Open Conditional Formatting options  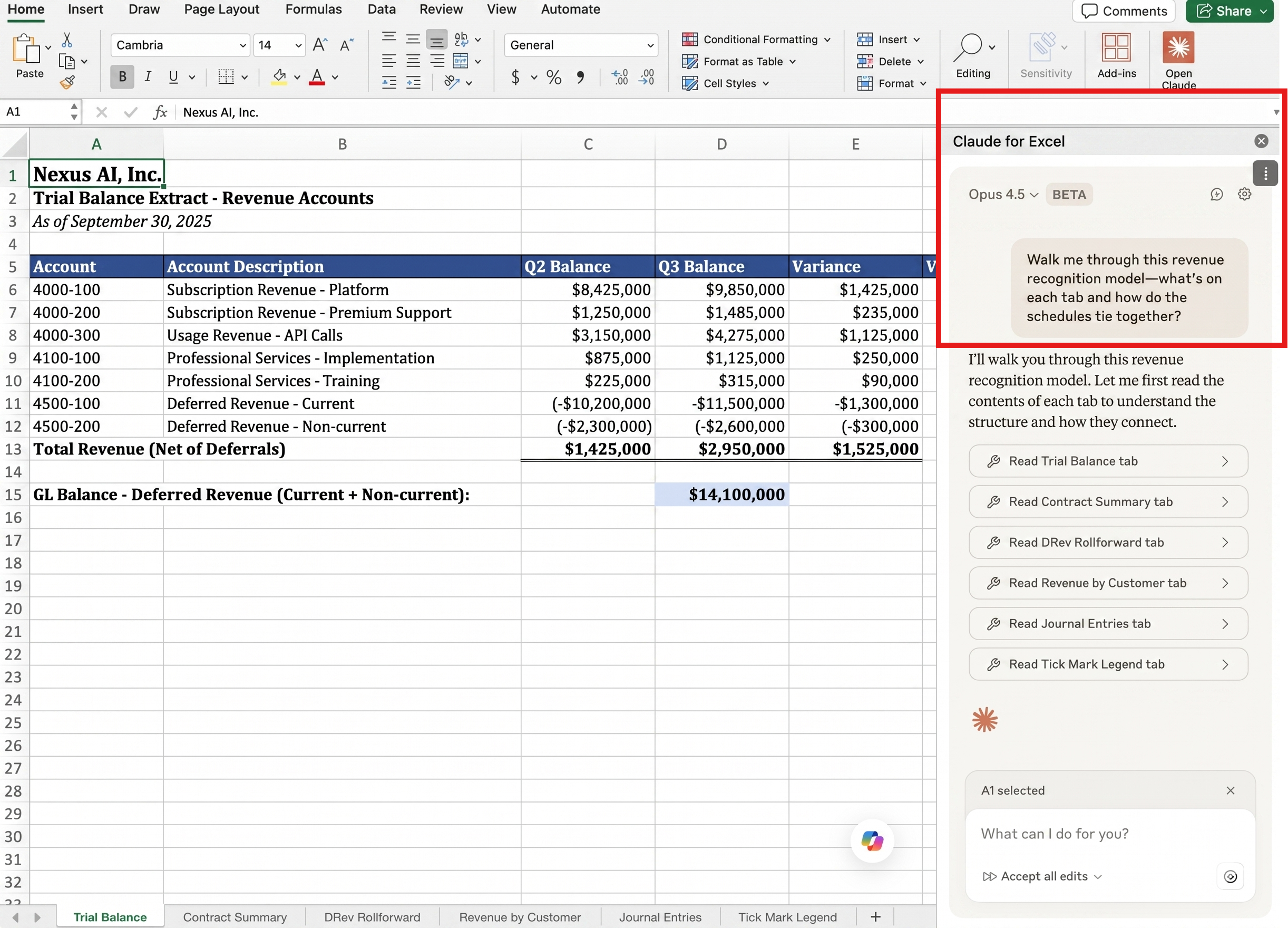755,39
